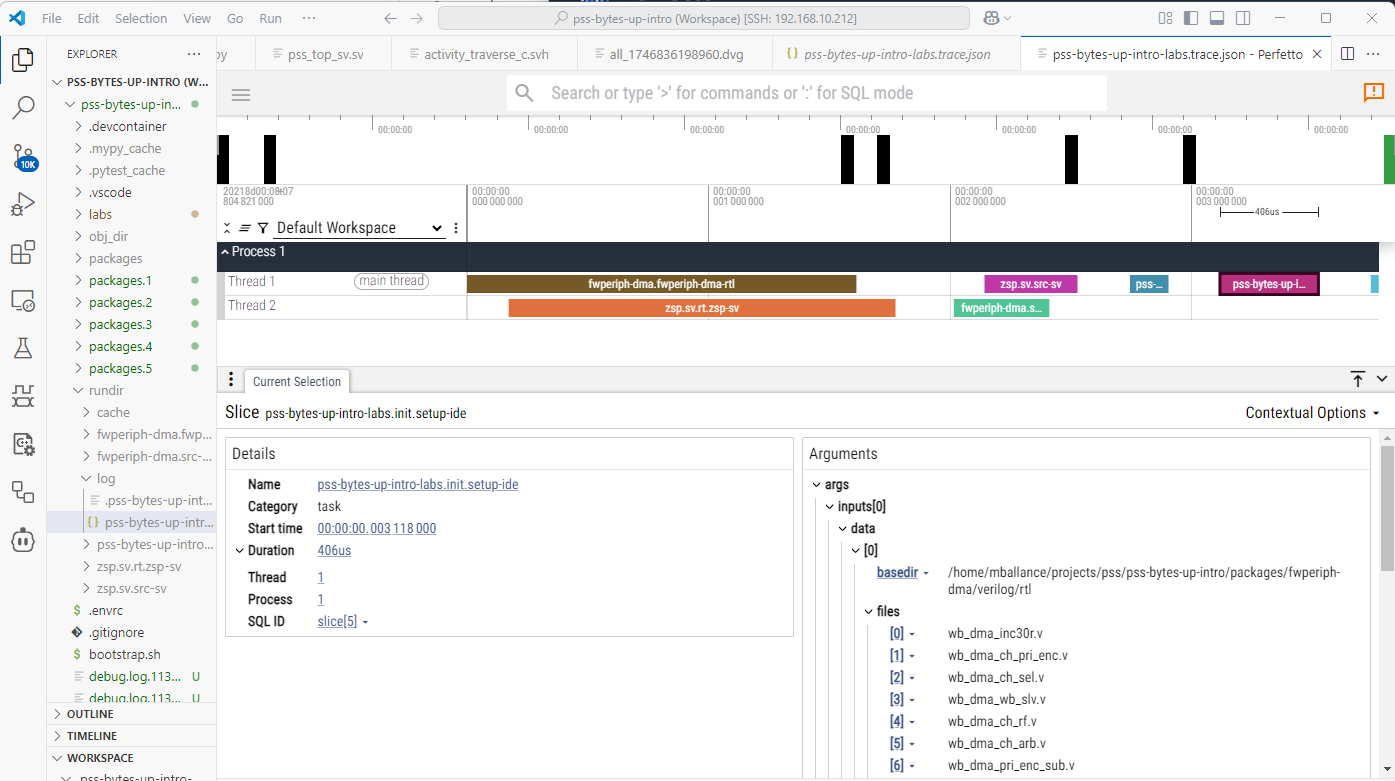The image size is (1395, 781).
Task: Click the 406us duration link
Action: point(334,550)
